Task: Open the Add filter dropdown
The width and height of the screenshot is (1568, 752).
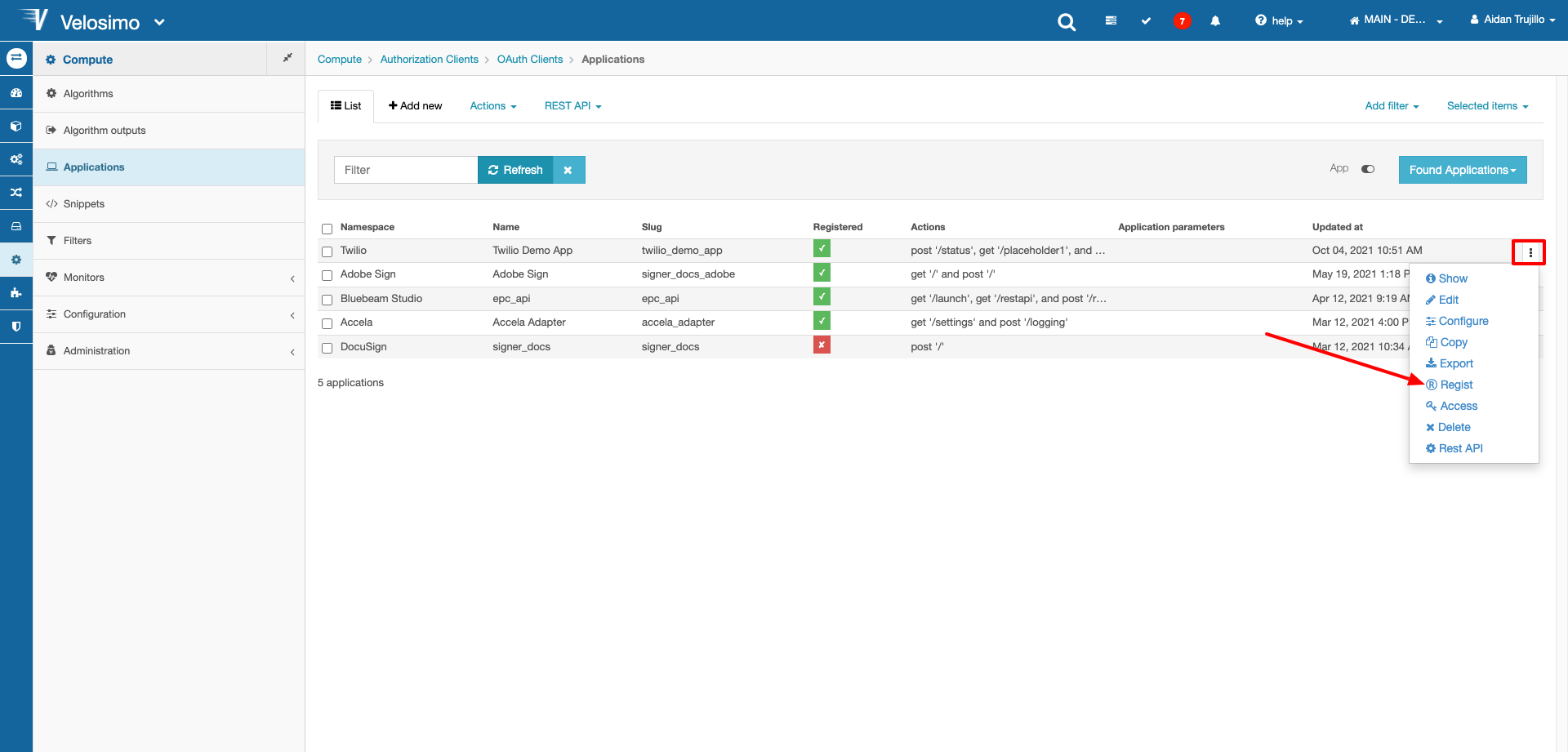Action: pos(1392,106)
